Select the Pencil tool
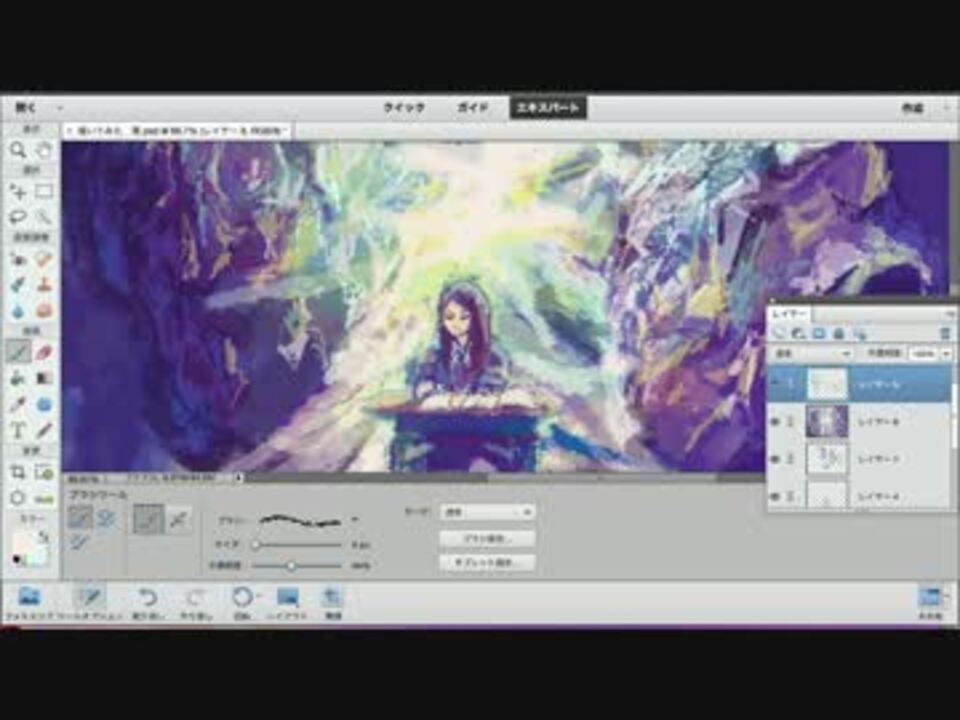 (43, 430)
